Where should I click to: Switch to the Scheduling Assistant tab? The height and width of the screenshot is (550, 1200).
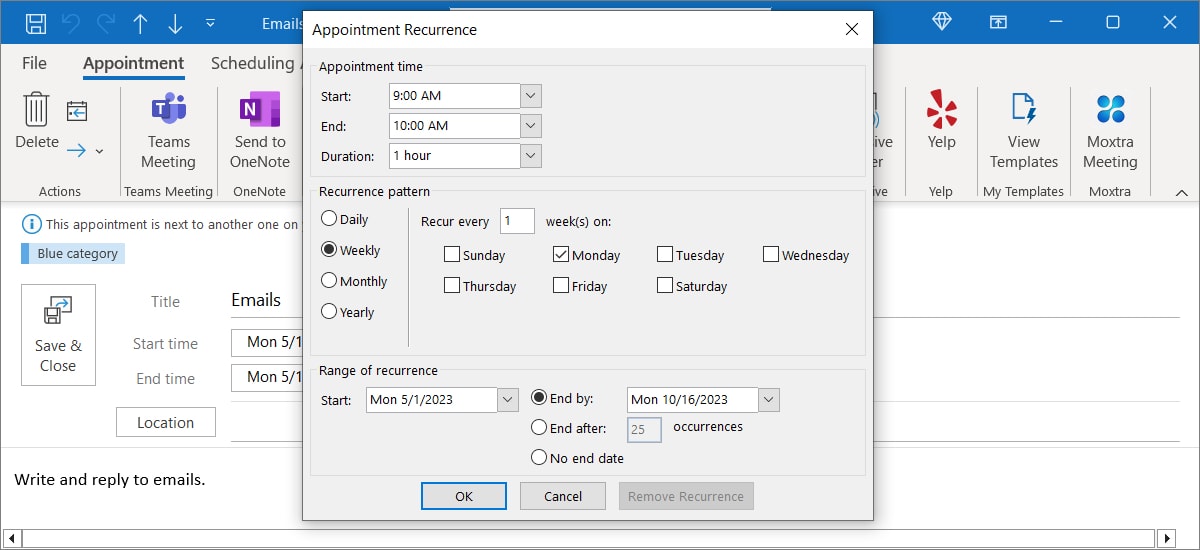(x=255, y=63)
